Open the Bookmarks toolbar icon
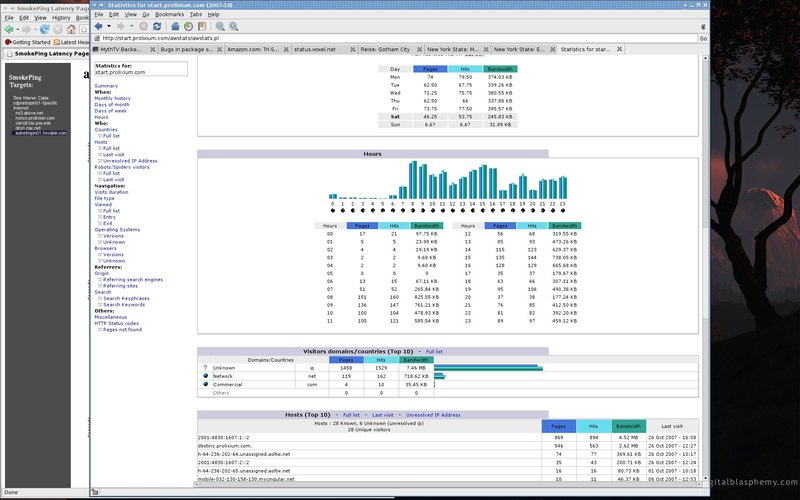 tap(202, 26)
